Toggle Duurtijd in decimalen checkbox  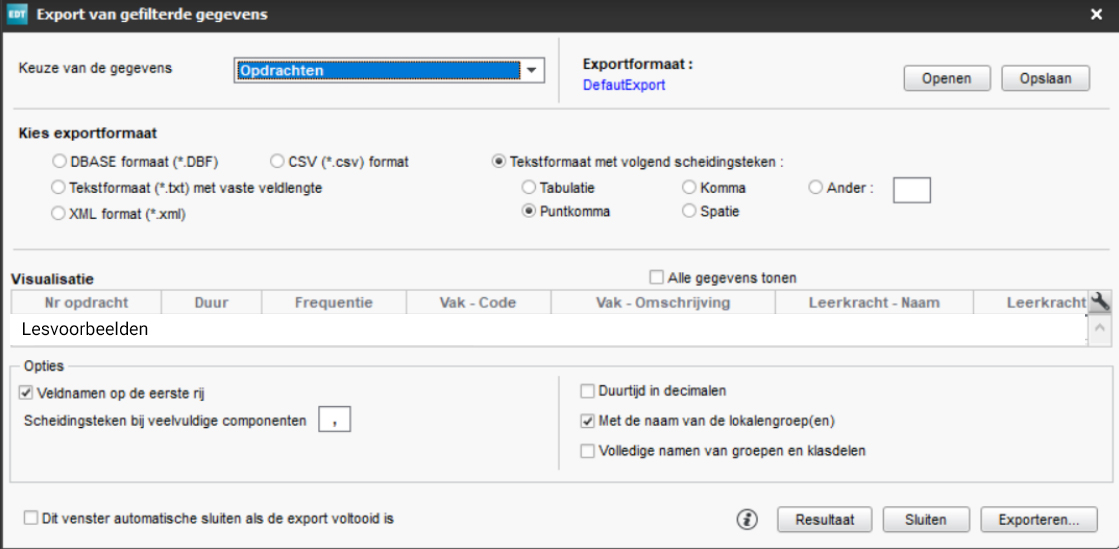(588, 391)
